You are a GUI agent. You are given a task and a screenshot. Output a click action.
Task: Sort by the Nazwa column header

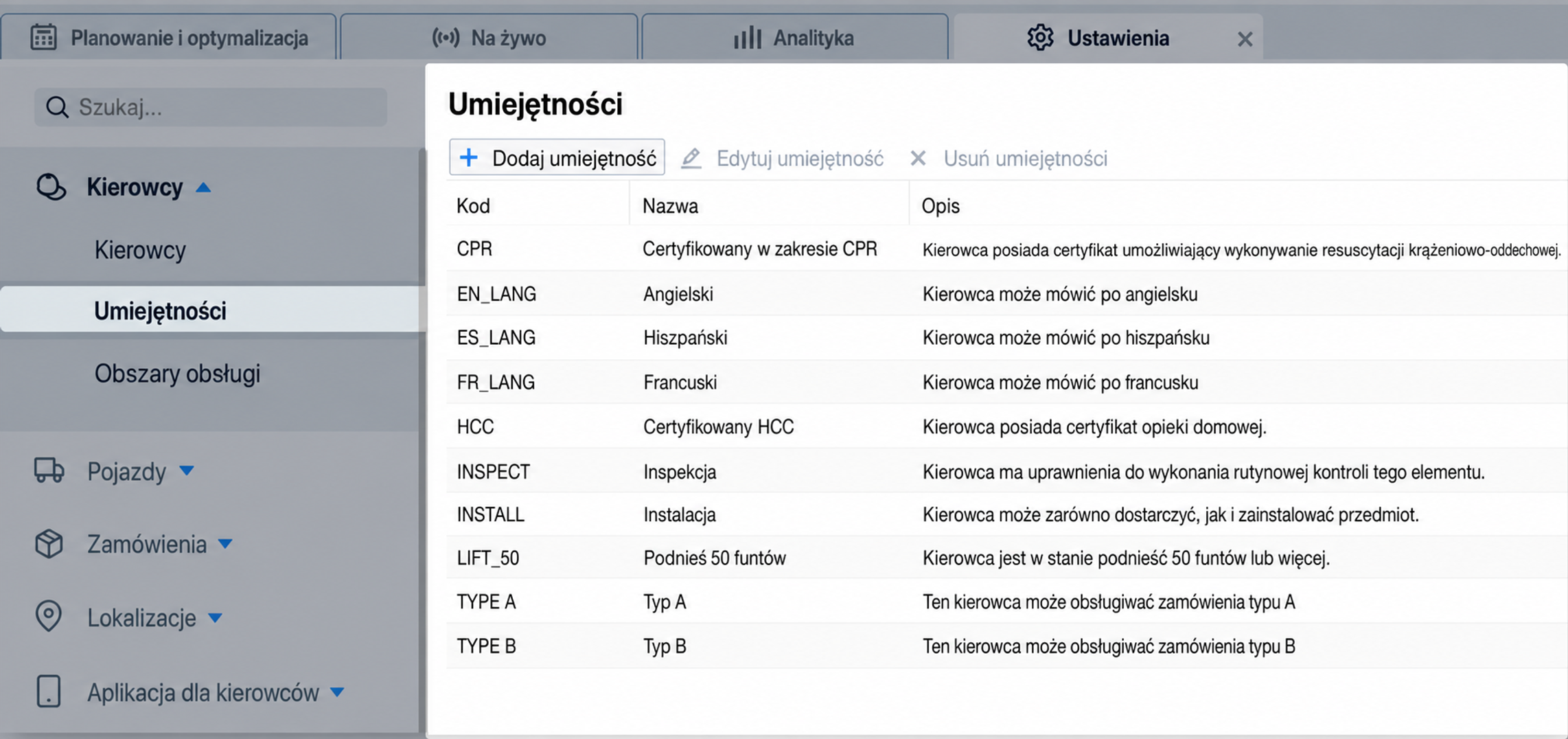click(670, 205)
